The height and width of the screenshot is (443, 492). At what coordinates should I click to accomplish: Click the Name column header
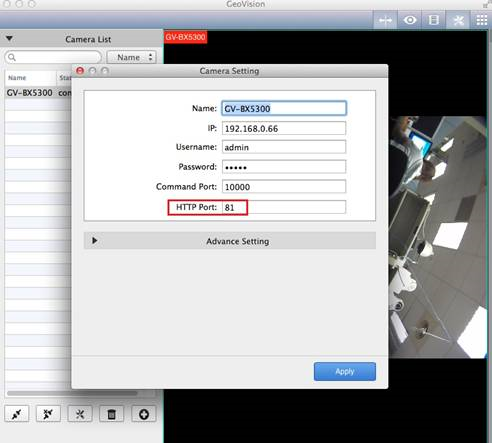pos(30,78)
